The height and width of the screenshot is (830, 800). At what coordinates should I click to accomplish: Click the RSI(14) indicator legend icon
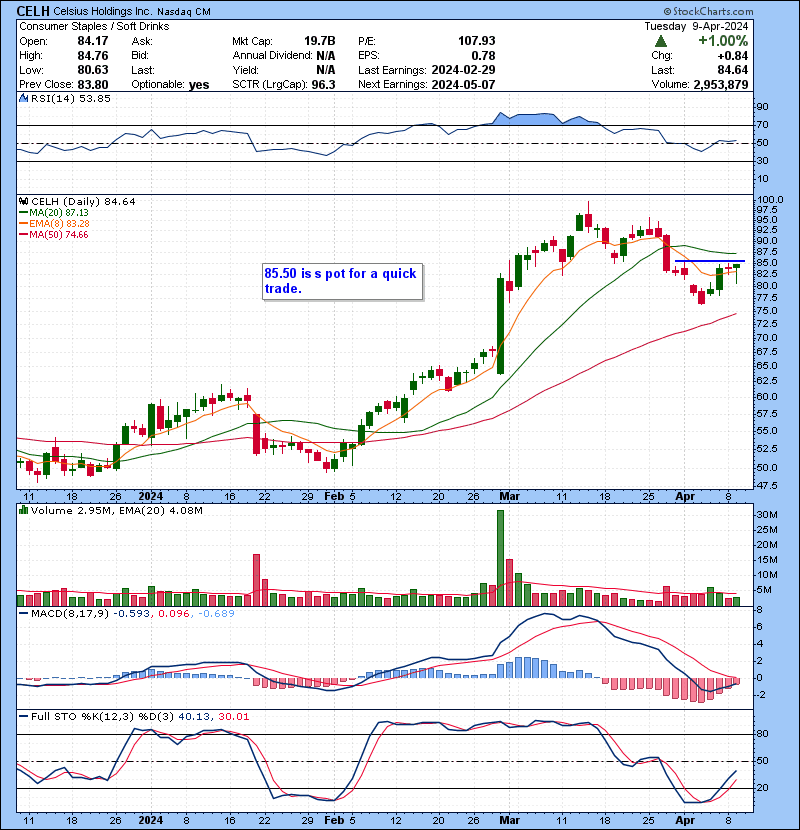23,98
